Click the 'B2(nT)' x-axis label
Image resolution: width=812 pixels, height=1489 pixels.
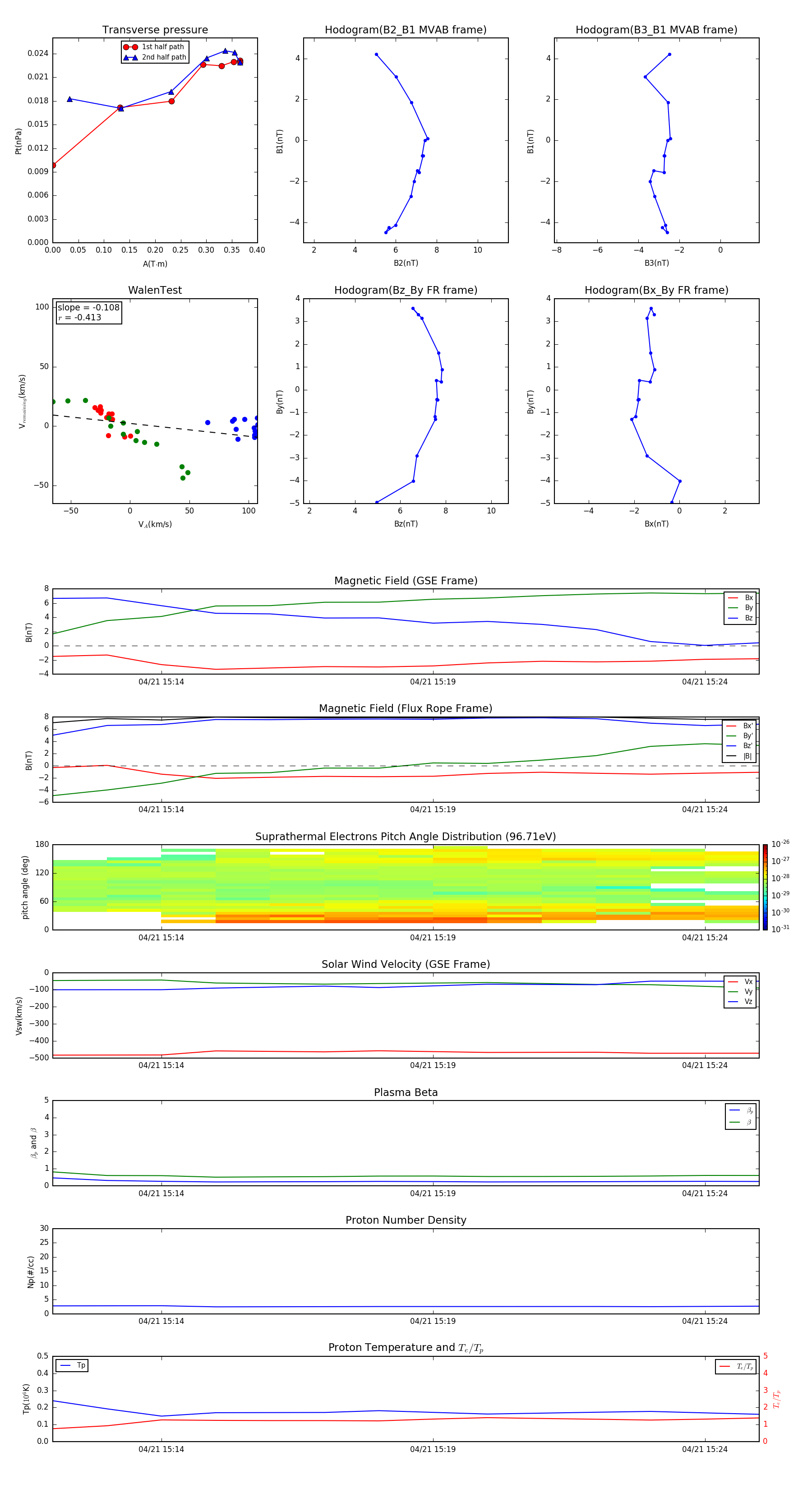pyautogui.click(x=406, y=263)
